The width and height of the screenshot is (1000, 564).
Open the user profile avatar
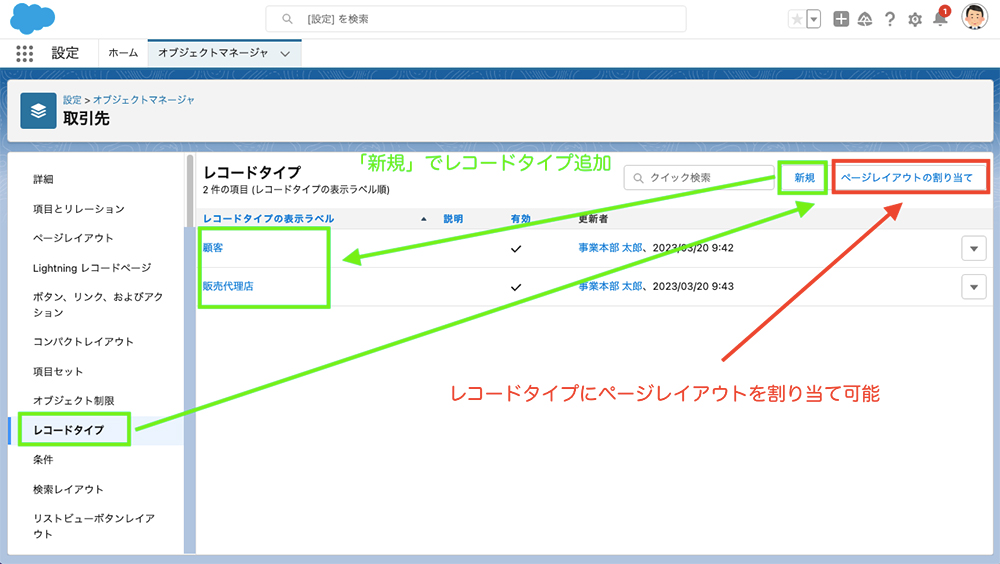tap(974, 17)
